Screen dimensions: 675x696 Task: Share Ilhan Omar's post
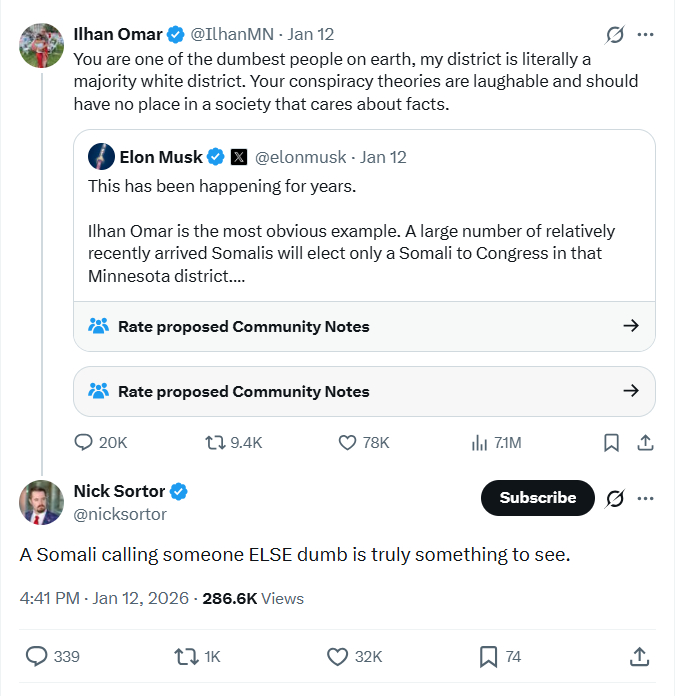(645, 442)
